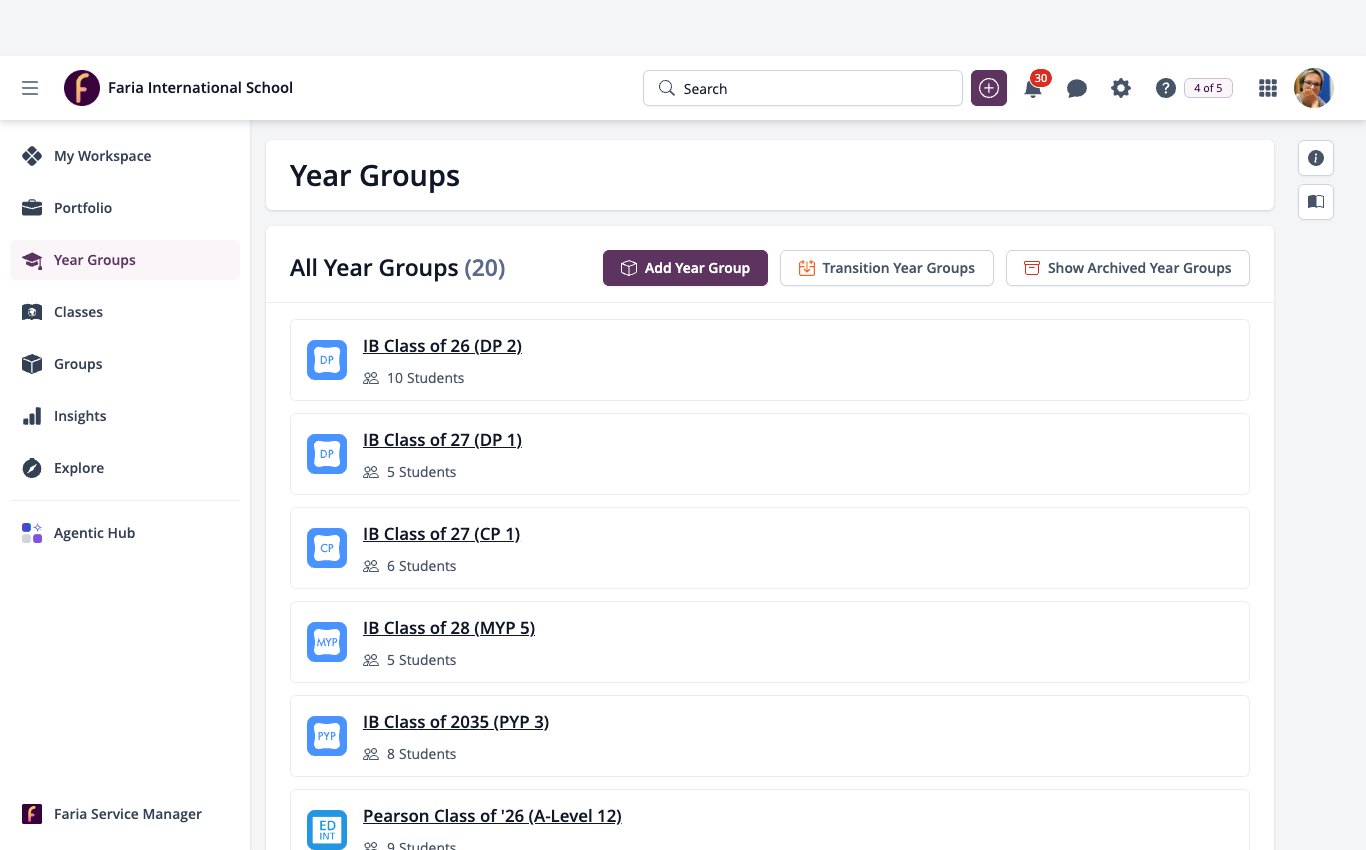The image size is (1366, 850).
Task: Click the DP badge for IB Class of 26
Action: click(x=327, y=360)
